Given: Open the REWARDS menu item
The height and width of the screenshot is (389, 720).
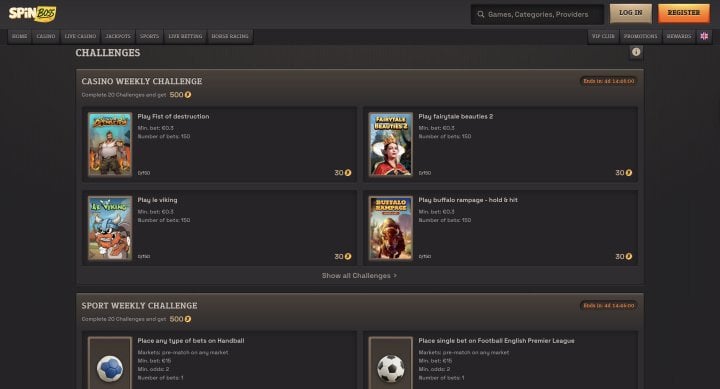Looking at the screenshot, I should pos(679,36).
